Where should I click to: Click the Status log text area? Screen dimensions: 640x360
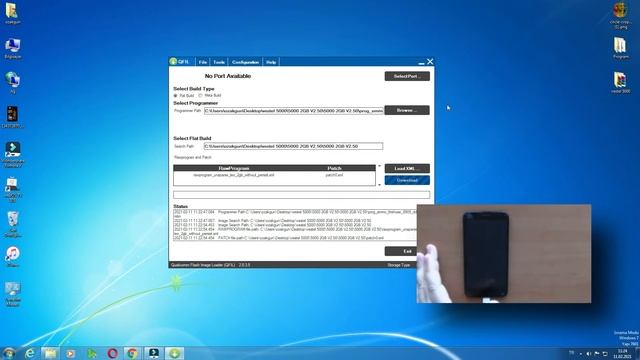(295, 225)
